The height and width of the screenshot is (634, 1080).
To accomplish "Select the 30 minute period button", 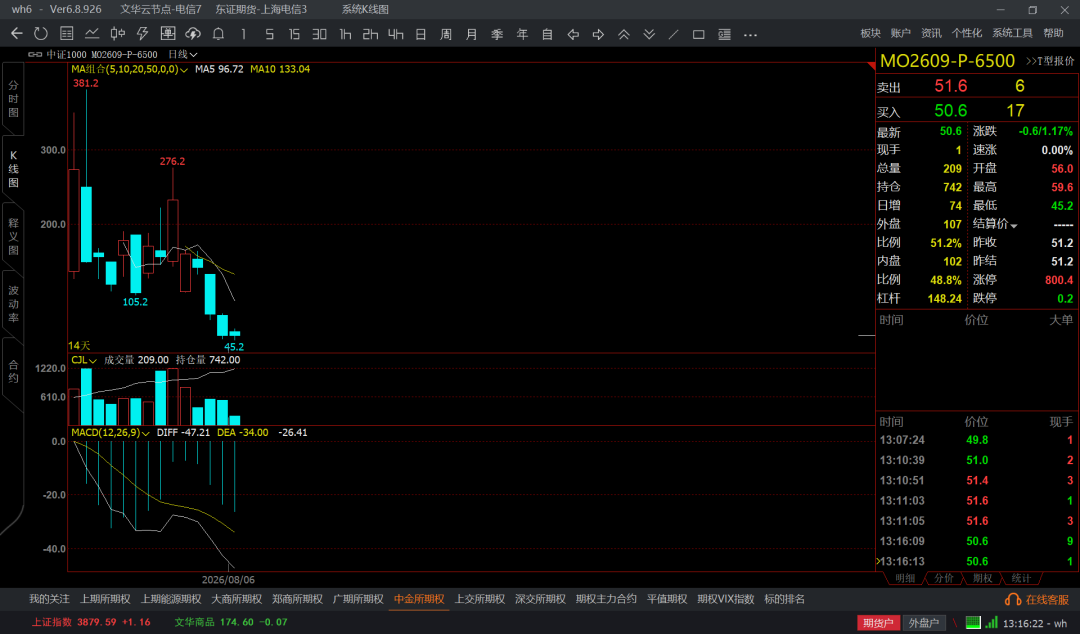I will (x=320, y=34).
